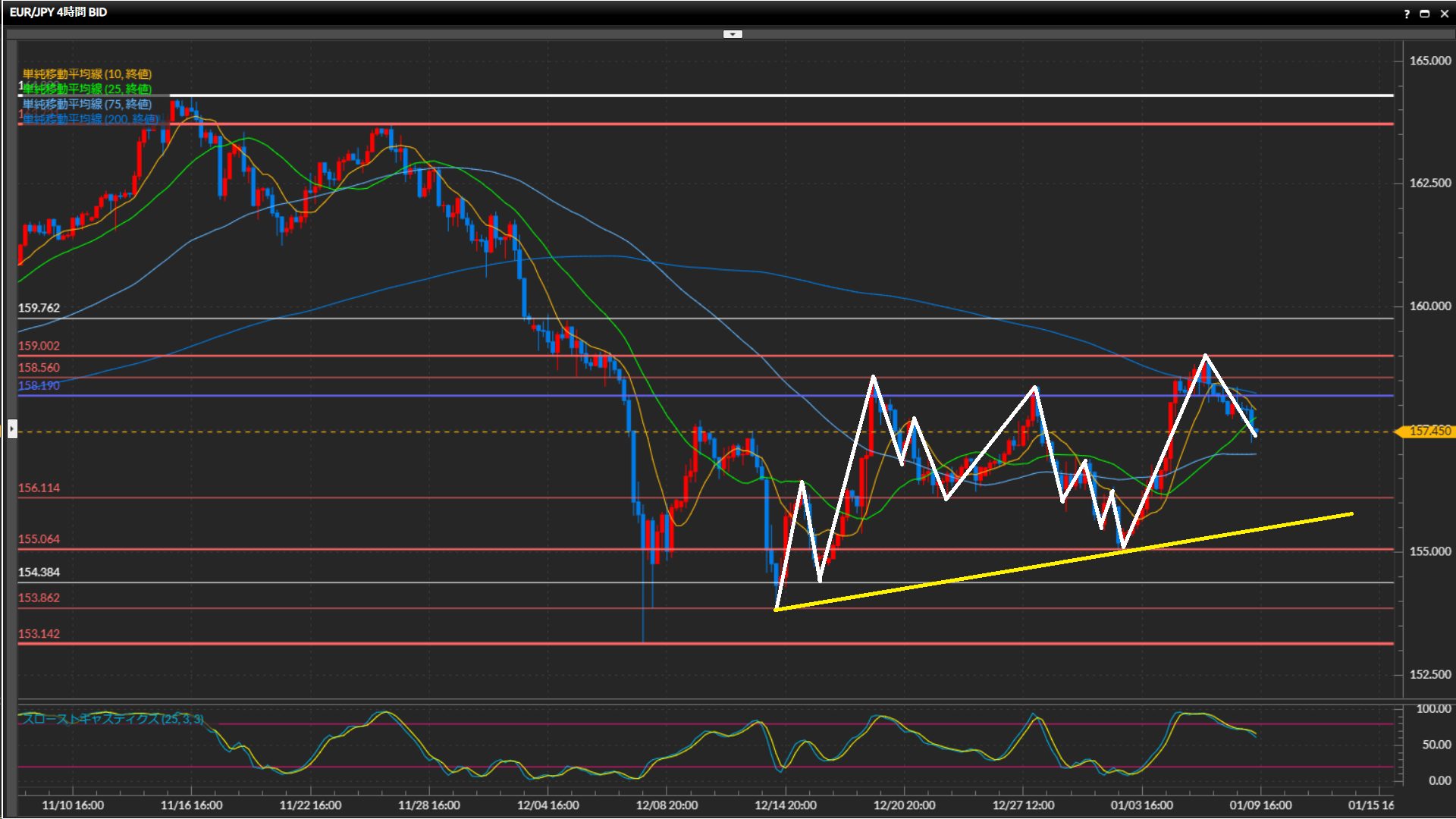Click the EUR/JPY 4時間 BID title

coord(58,12)
